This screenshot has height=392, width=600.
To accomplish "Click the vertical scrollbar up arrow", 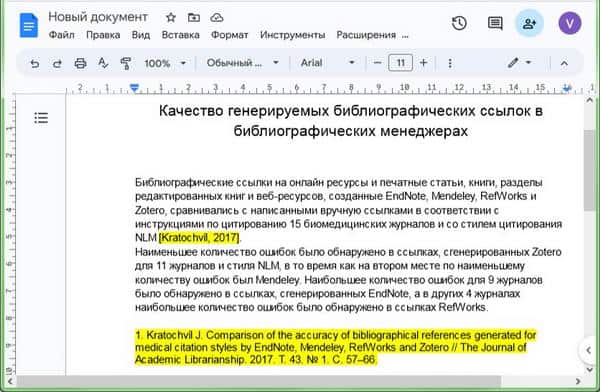I will [589, 100].
